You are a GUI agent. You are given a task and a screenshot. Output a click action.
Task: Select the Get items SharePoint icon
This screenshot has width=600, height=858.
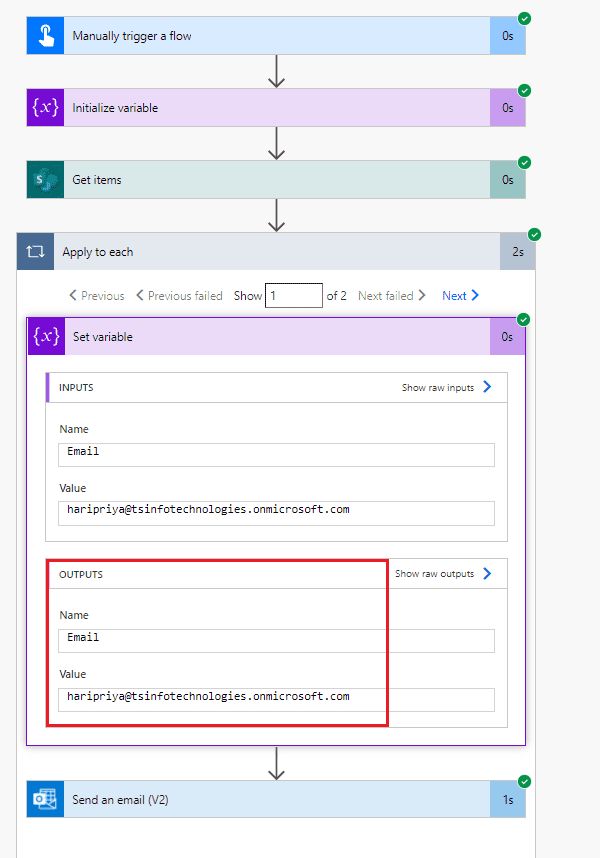click(44, 179)
